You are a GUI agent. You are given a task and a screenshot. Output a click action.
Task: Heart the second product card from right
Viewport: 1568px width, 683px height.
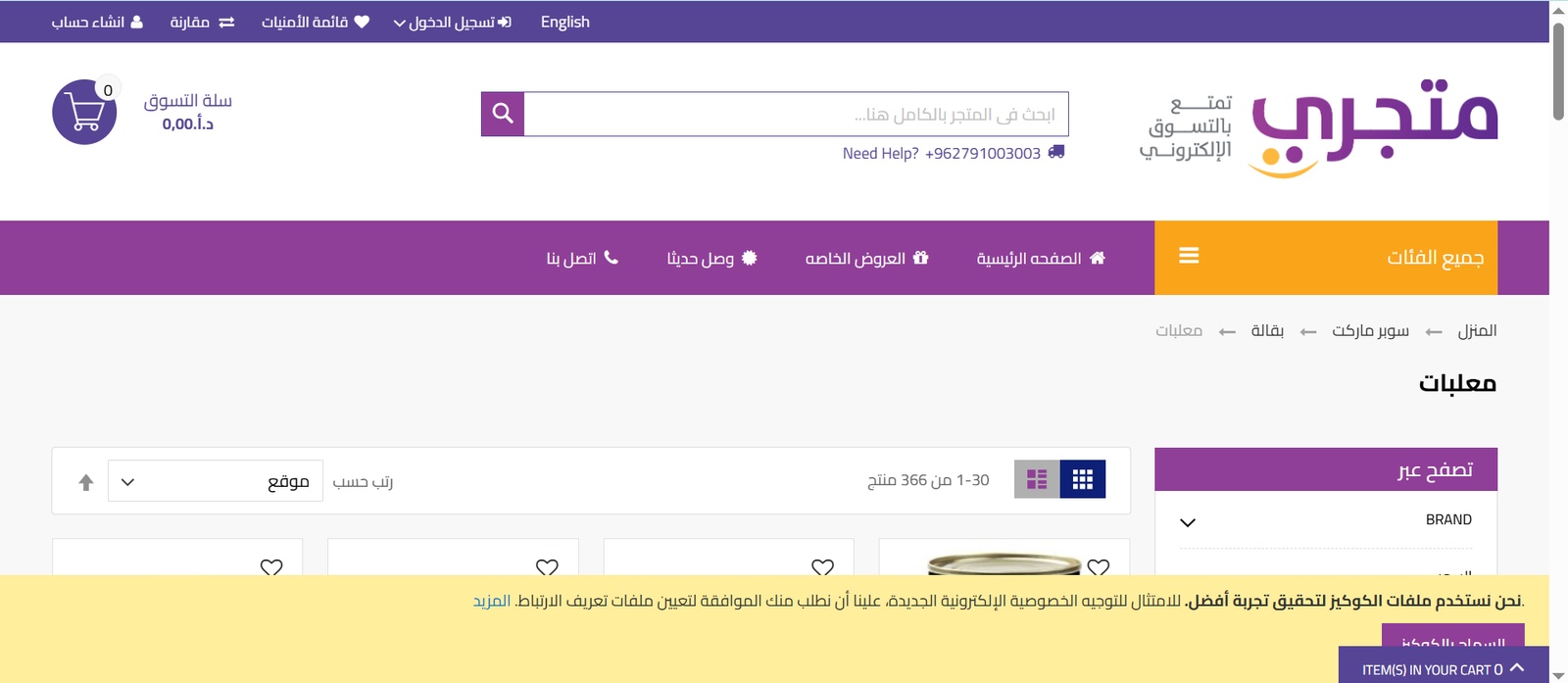point(822,567)
